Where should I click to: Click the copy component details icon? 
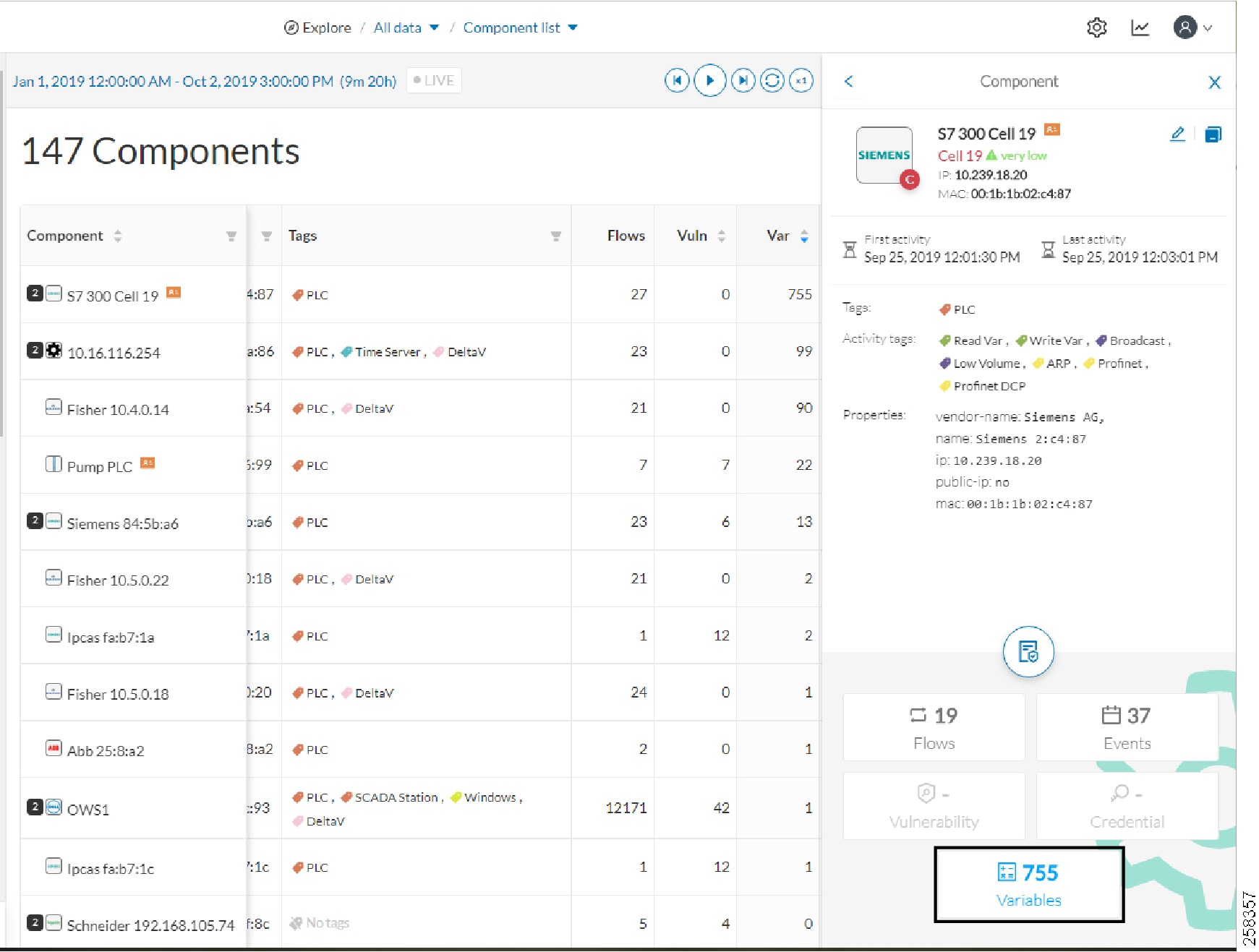(1213, 134)
